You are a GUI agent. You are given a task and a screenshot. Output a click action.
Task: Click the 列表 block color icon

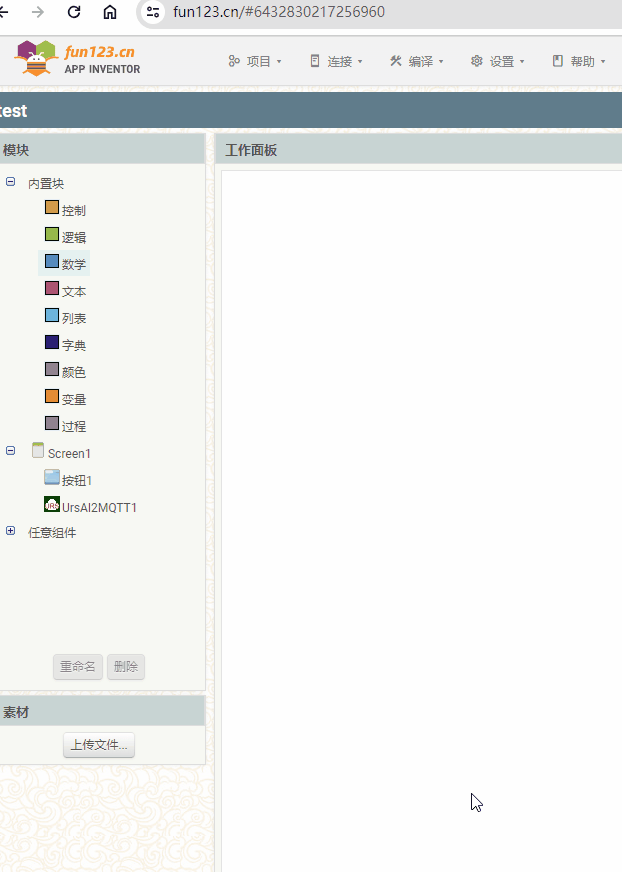(x=52, y=315)
